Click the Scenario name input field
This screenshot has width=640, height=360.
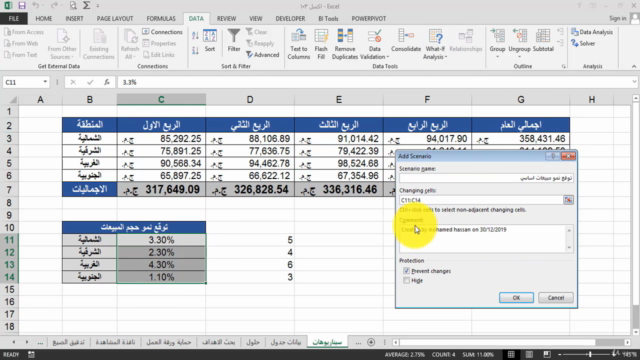486,178
